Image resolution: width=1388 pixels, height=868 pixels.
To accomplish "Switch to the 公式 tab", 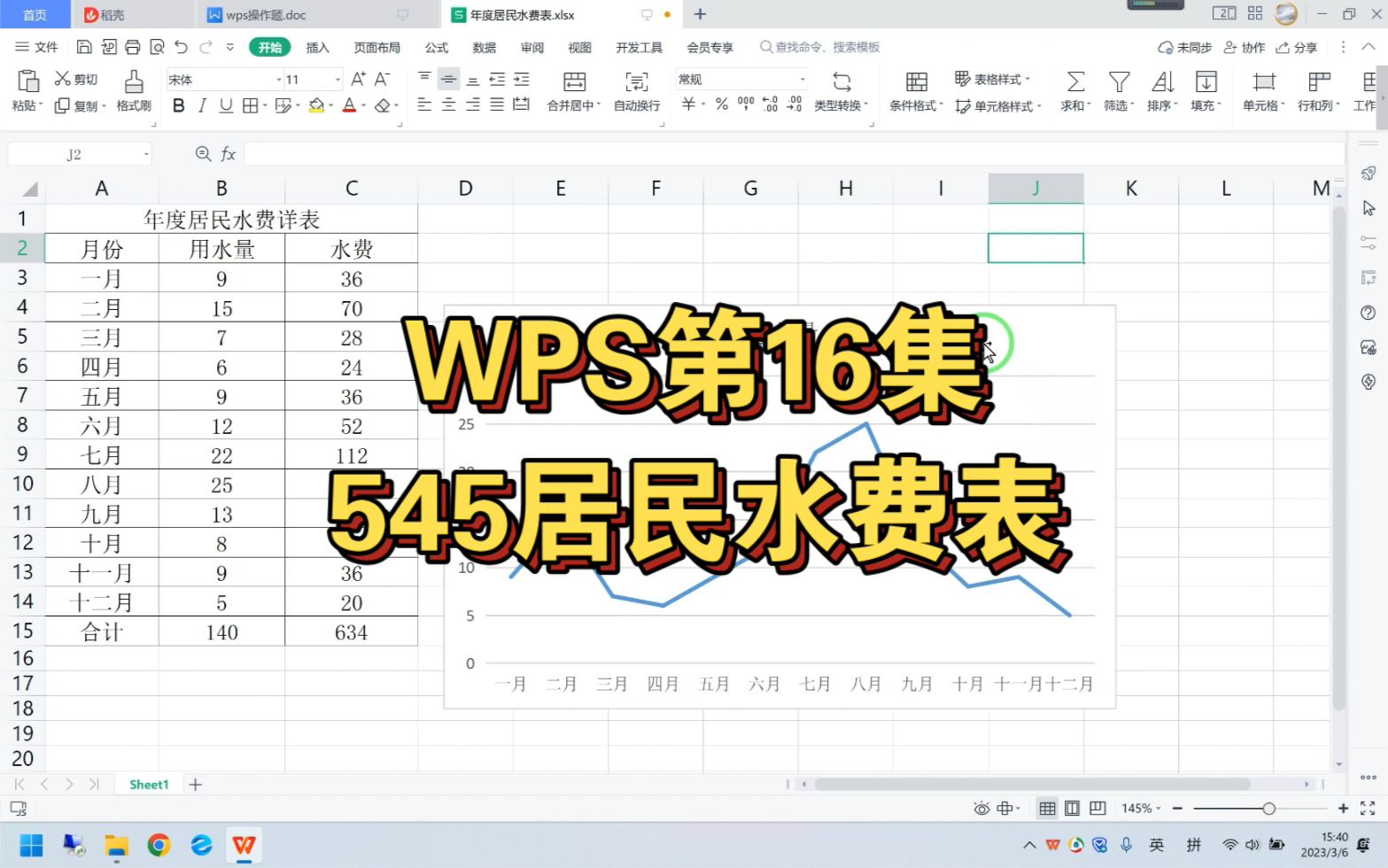I will (437, 47).
